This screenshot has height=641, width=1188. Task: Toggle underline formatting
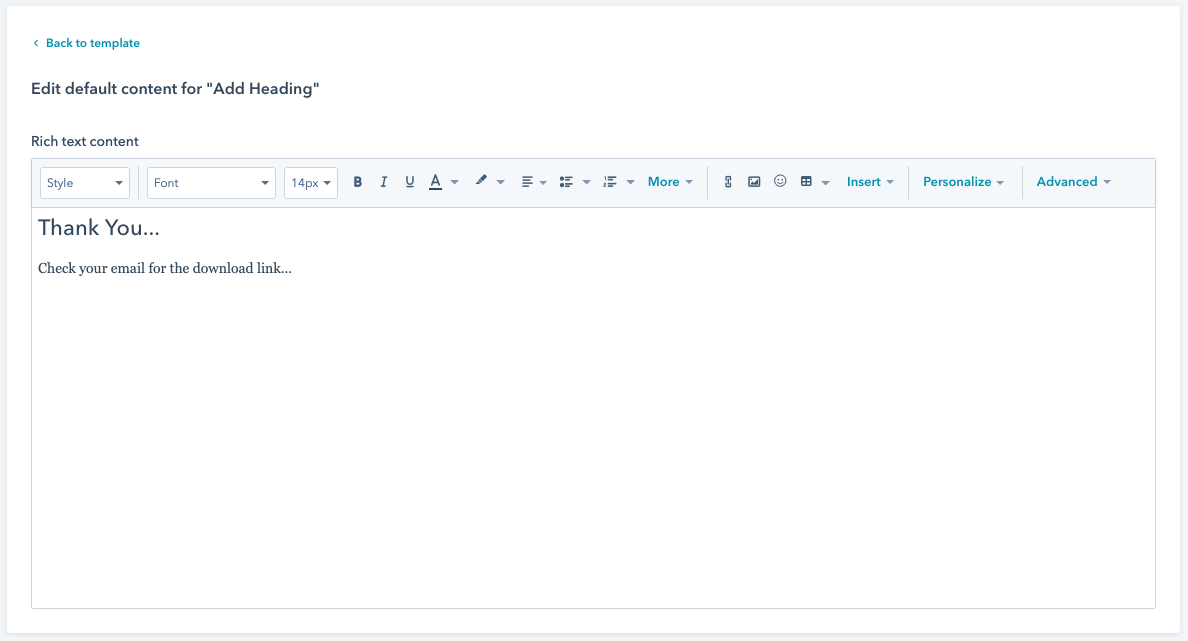[x=410, y=182]
